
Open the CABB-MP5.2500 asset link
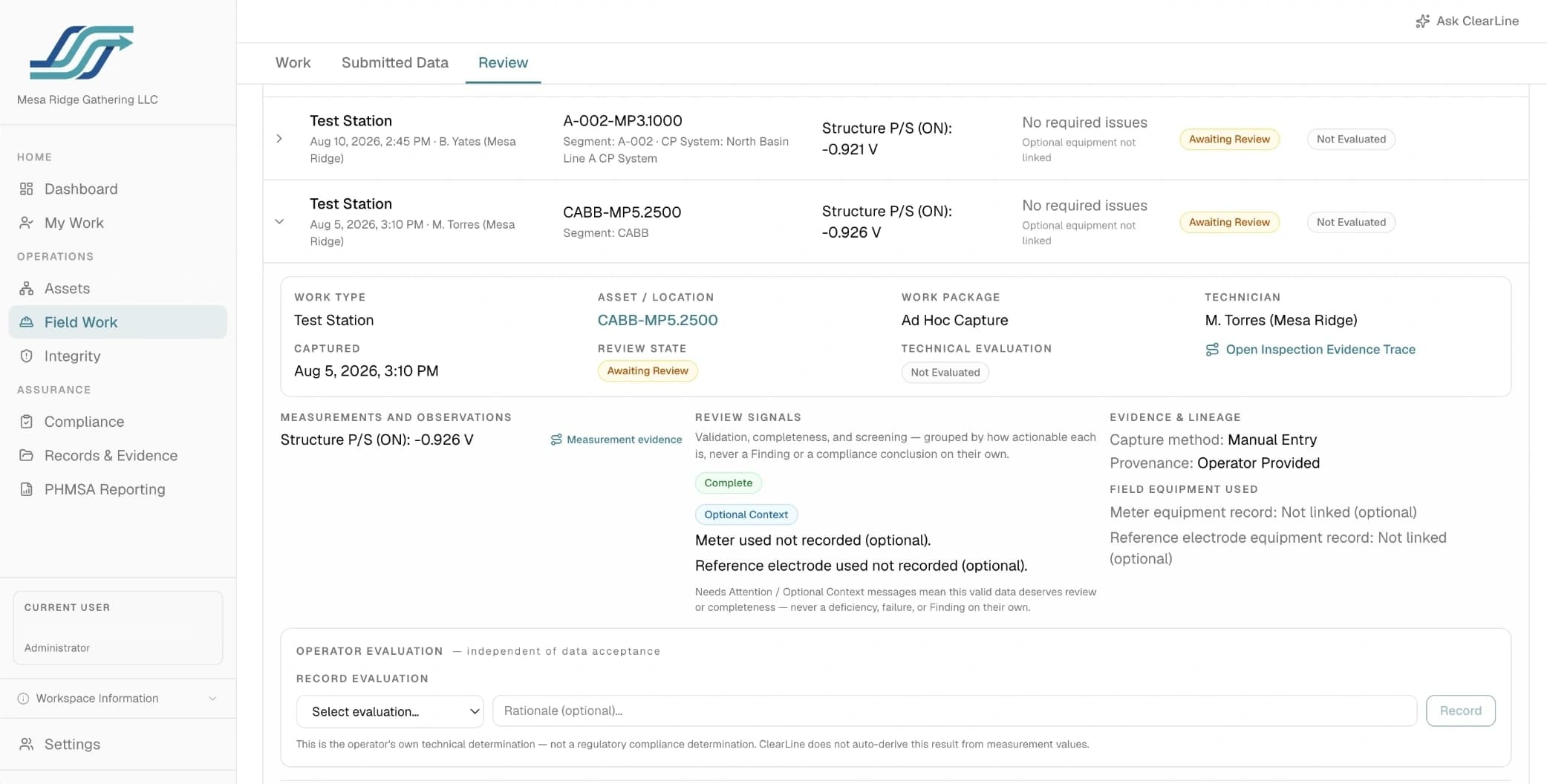pos(657,320)
